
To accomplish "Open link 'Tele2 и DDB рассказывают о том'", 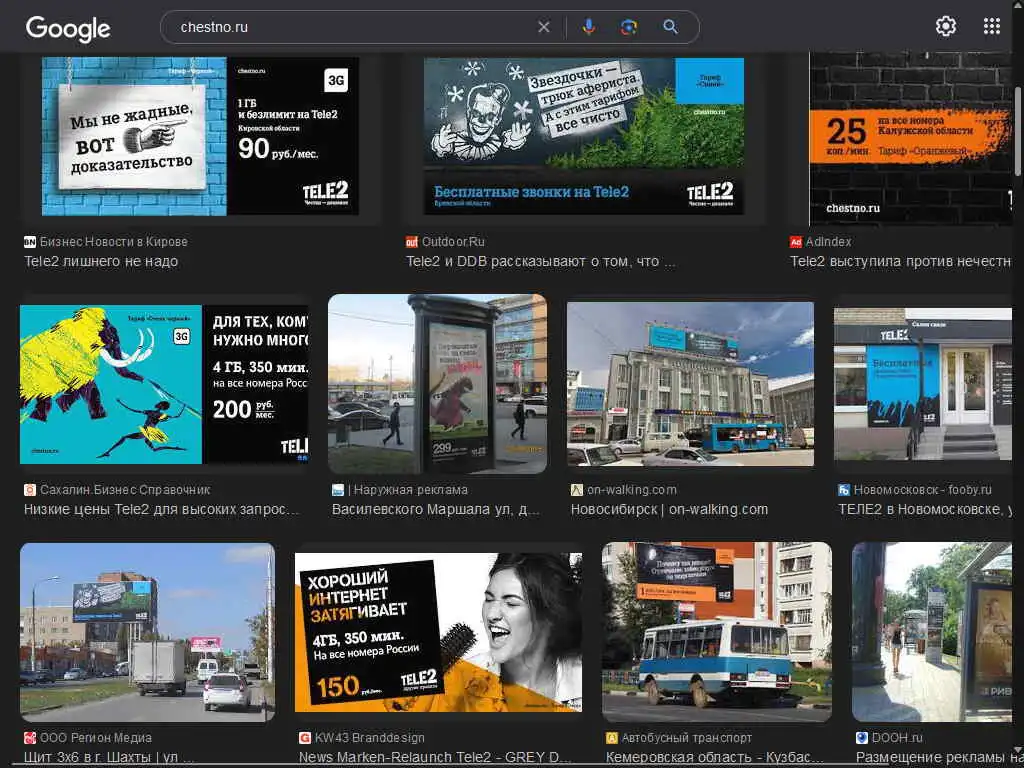I will click(x=541, y=261).
